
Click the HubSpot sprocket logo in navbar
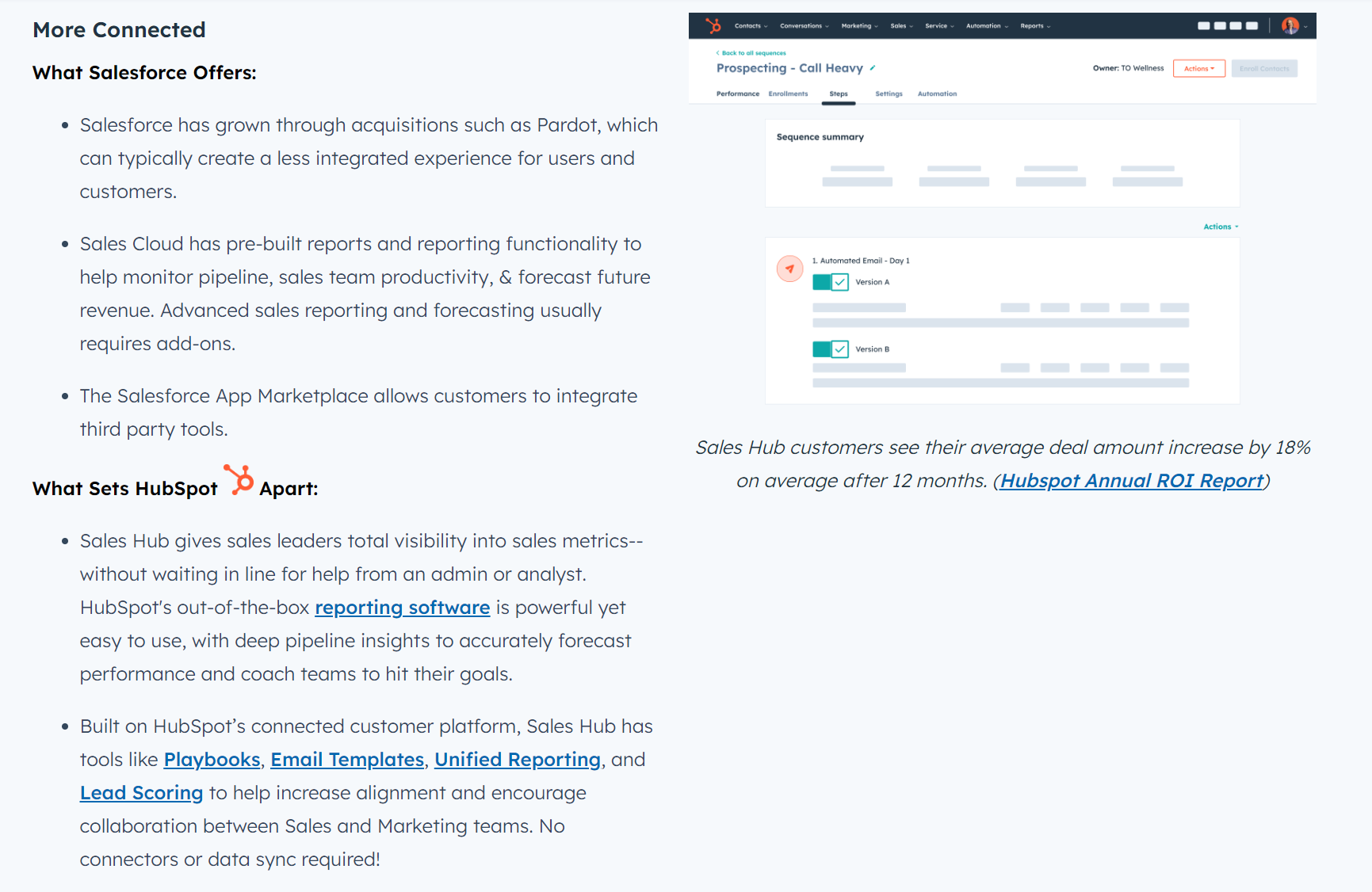click(x=713, y=26)
